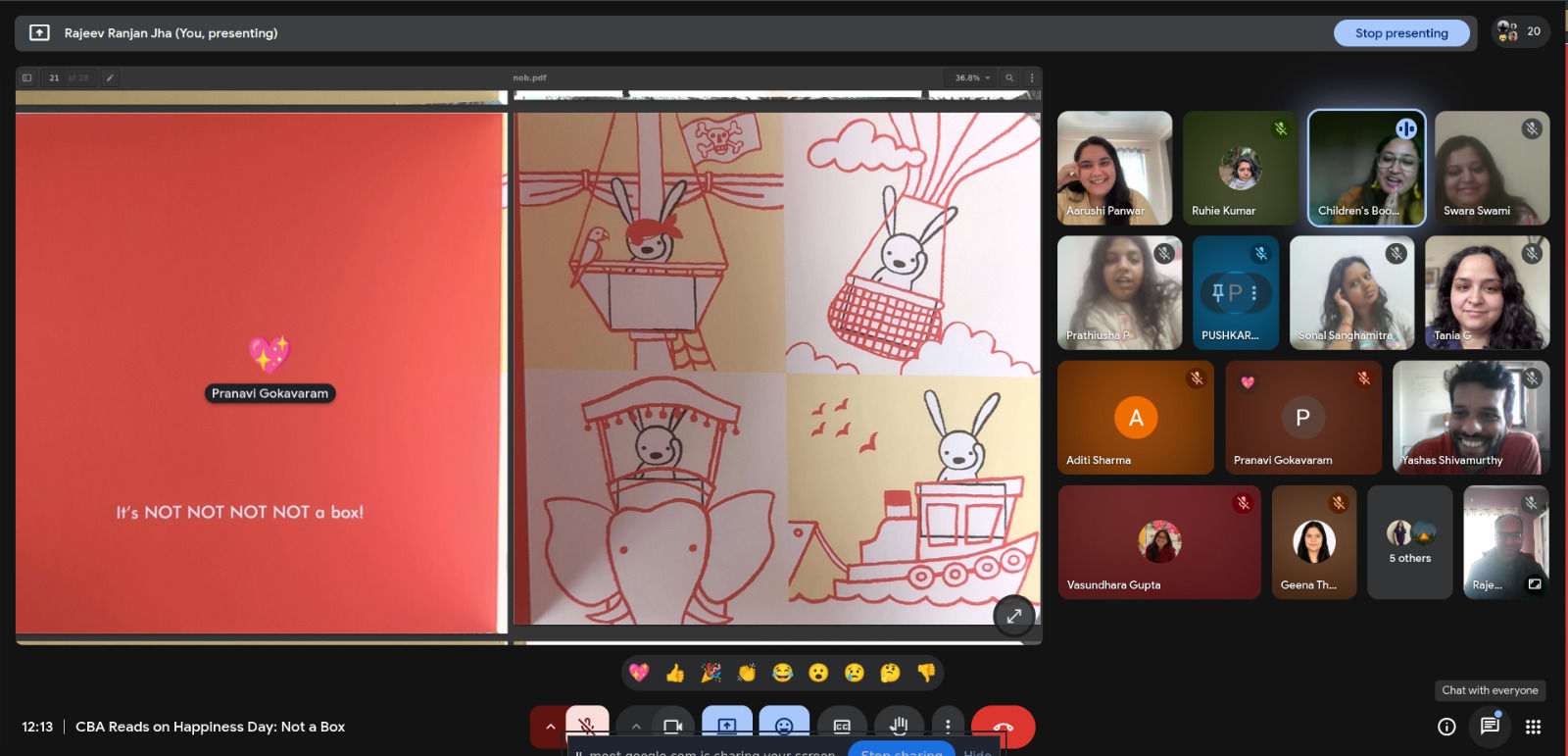This screenshot has height=756, width=1568.
Task: Select Yashas Shivamurthy's video tile
Action: click(x=1471, y=418)
